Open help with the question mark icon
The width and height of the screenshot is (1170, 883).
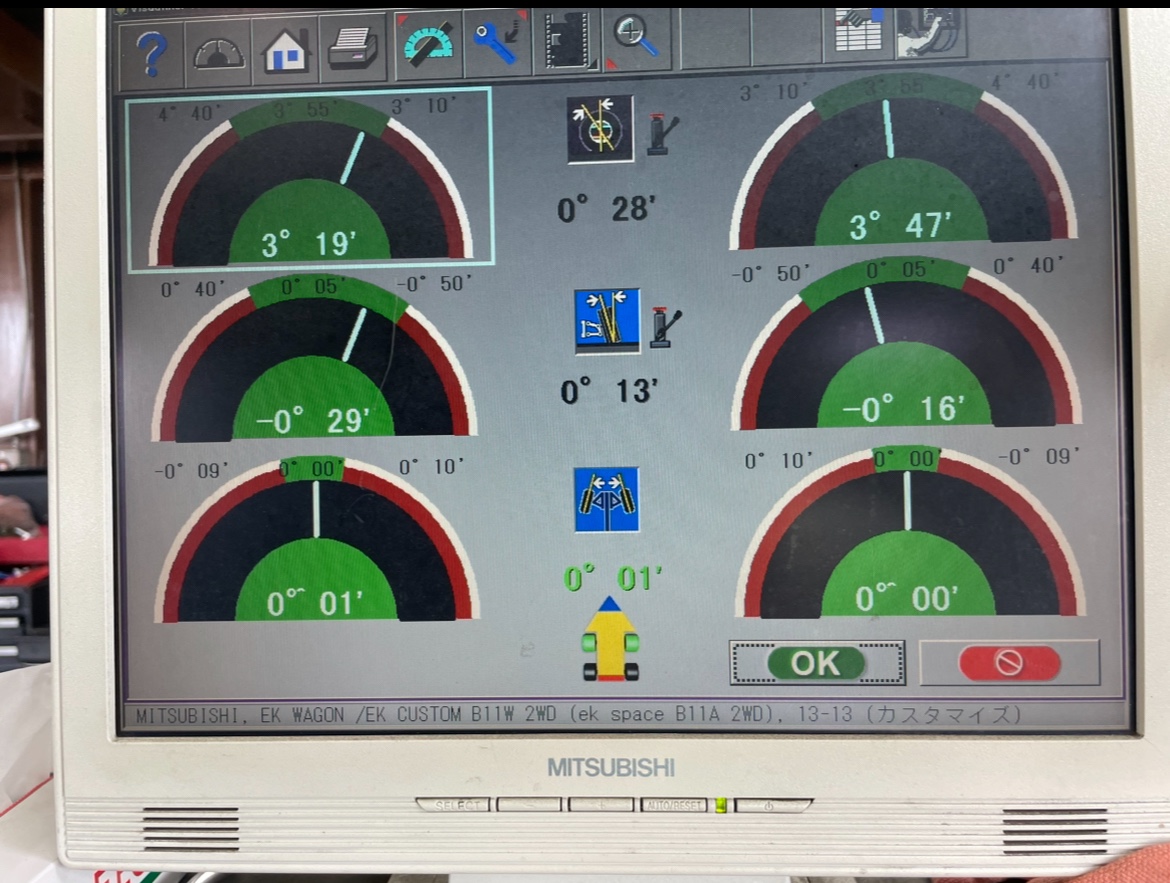(x=151, y=51)
